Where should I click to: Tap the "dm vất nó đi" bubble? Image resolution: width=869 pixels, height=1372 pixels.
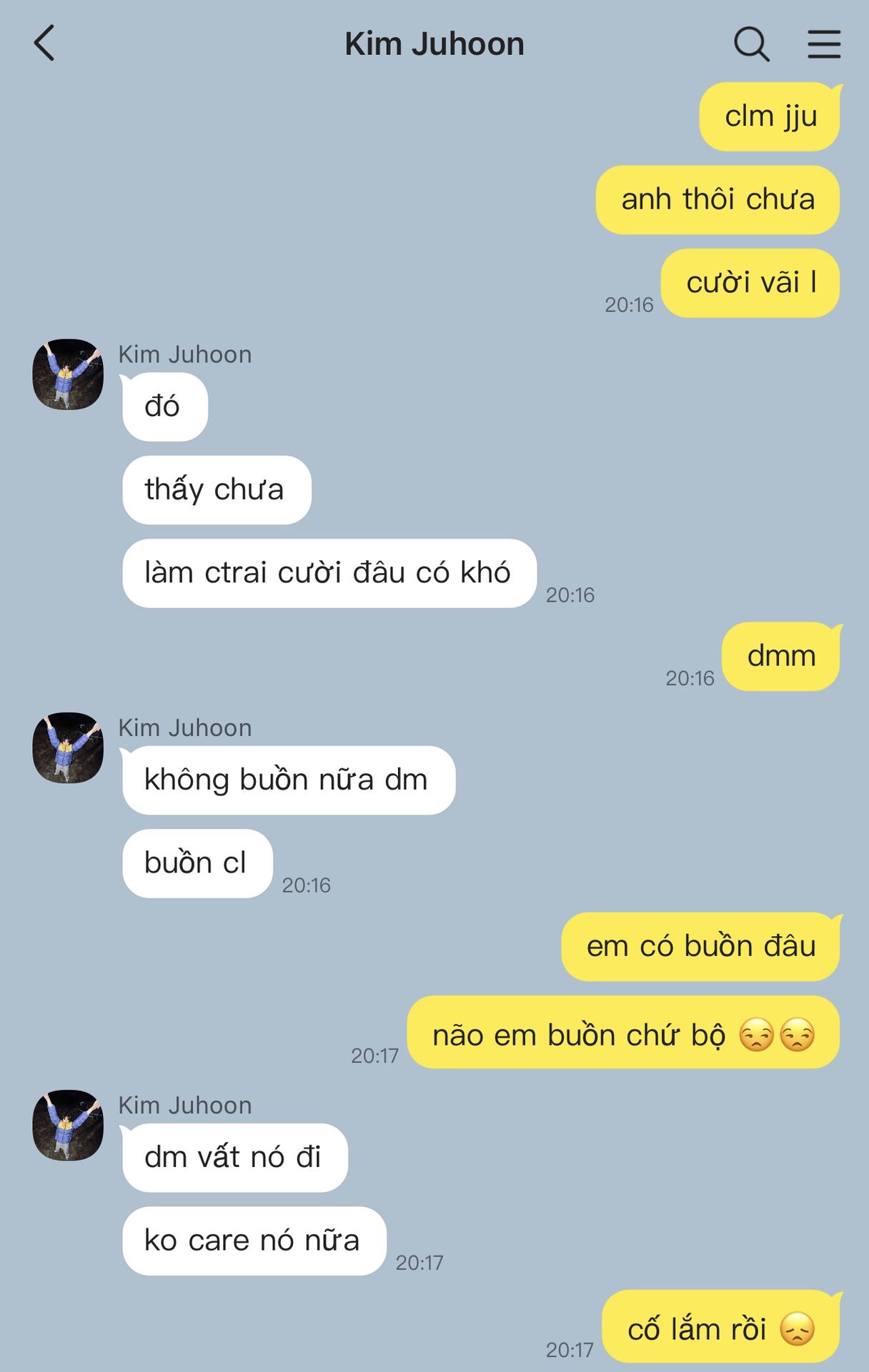point(234,1157)
